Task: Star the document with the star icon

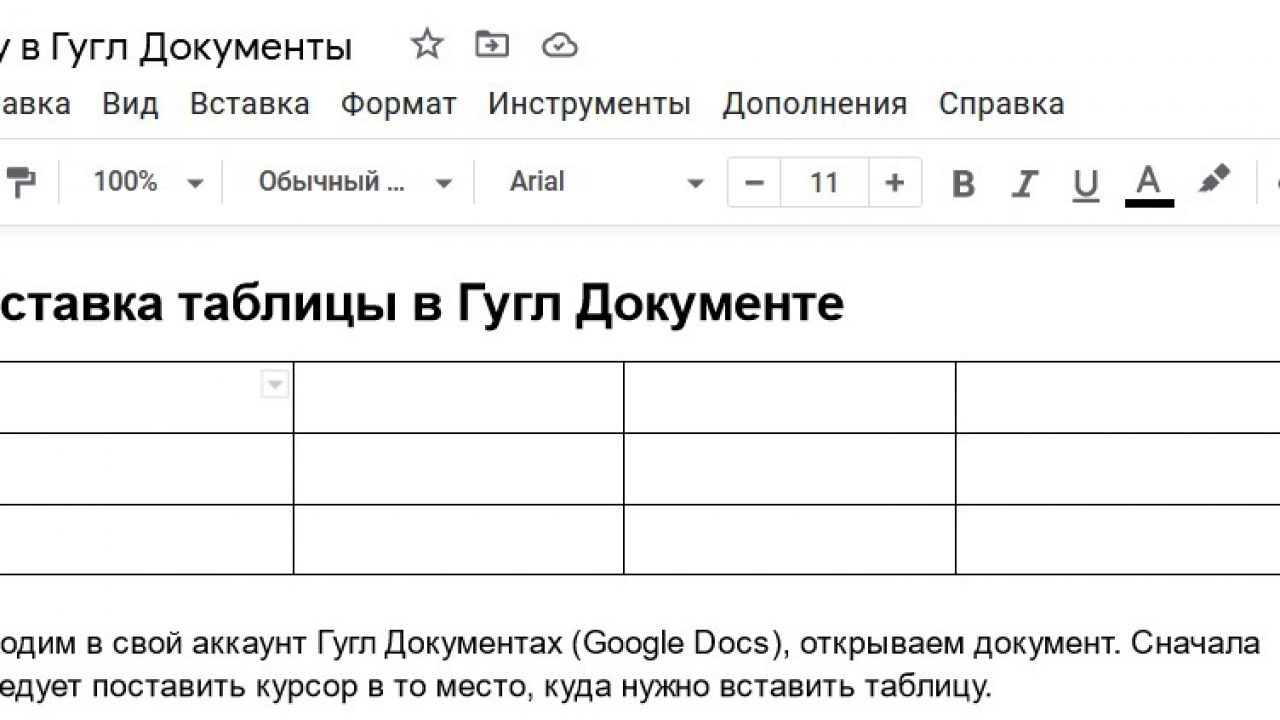Action: click(x=427, y=44)
